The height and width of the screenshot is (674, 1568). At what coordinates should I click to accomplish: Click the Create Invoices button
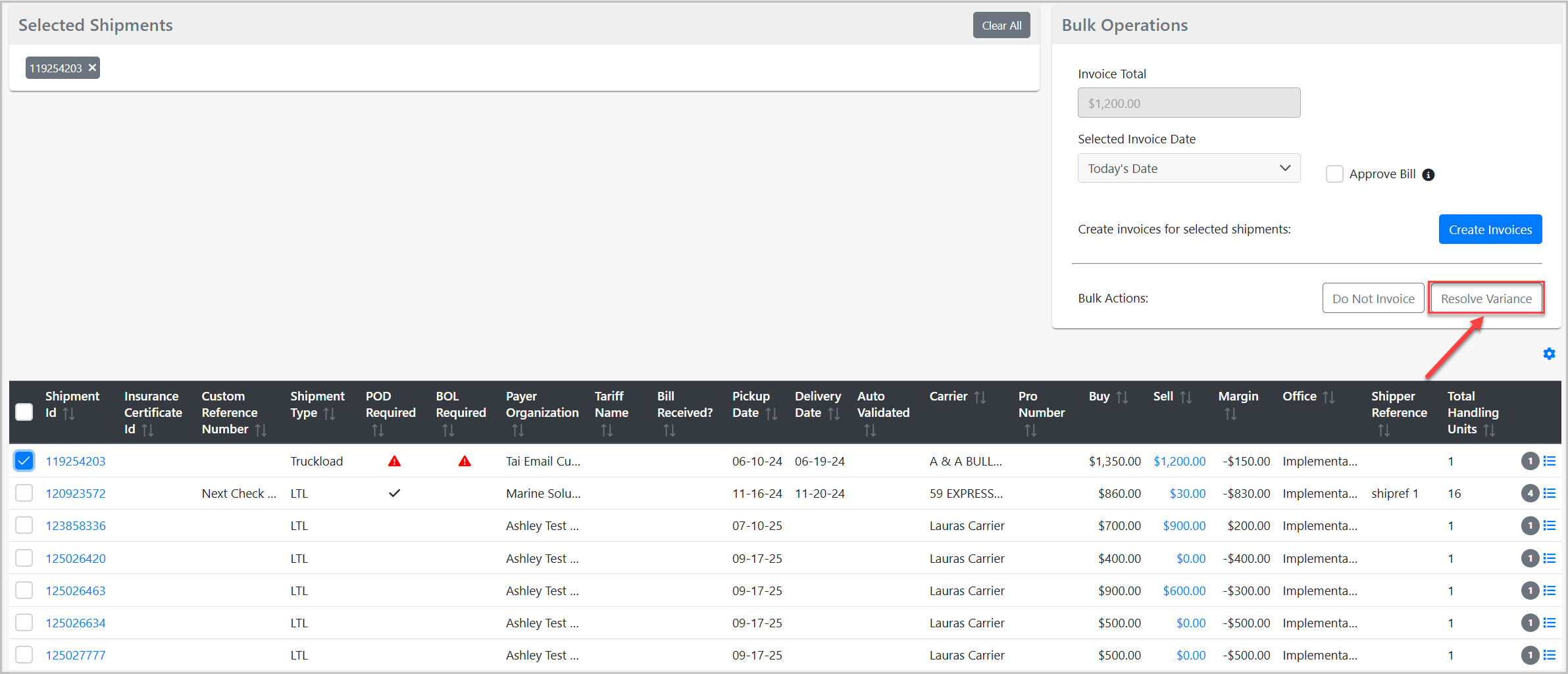[x=1490, y=229]
